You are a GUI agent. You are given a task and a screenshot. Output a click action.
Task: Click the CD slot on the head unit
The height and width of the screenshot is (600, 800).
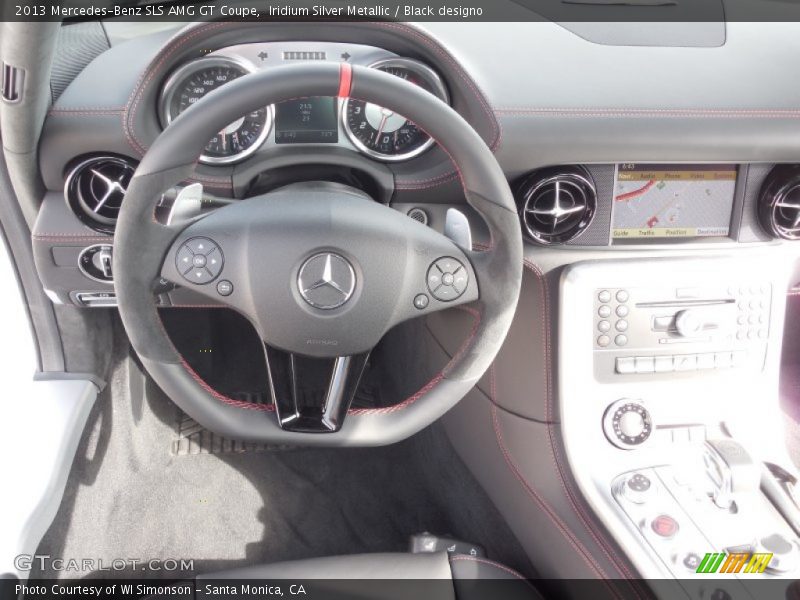(685, 303)
